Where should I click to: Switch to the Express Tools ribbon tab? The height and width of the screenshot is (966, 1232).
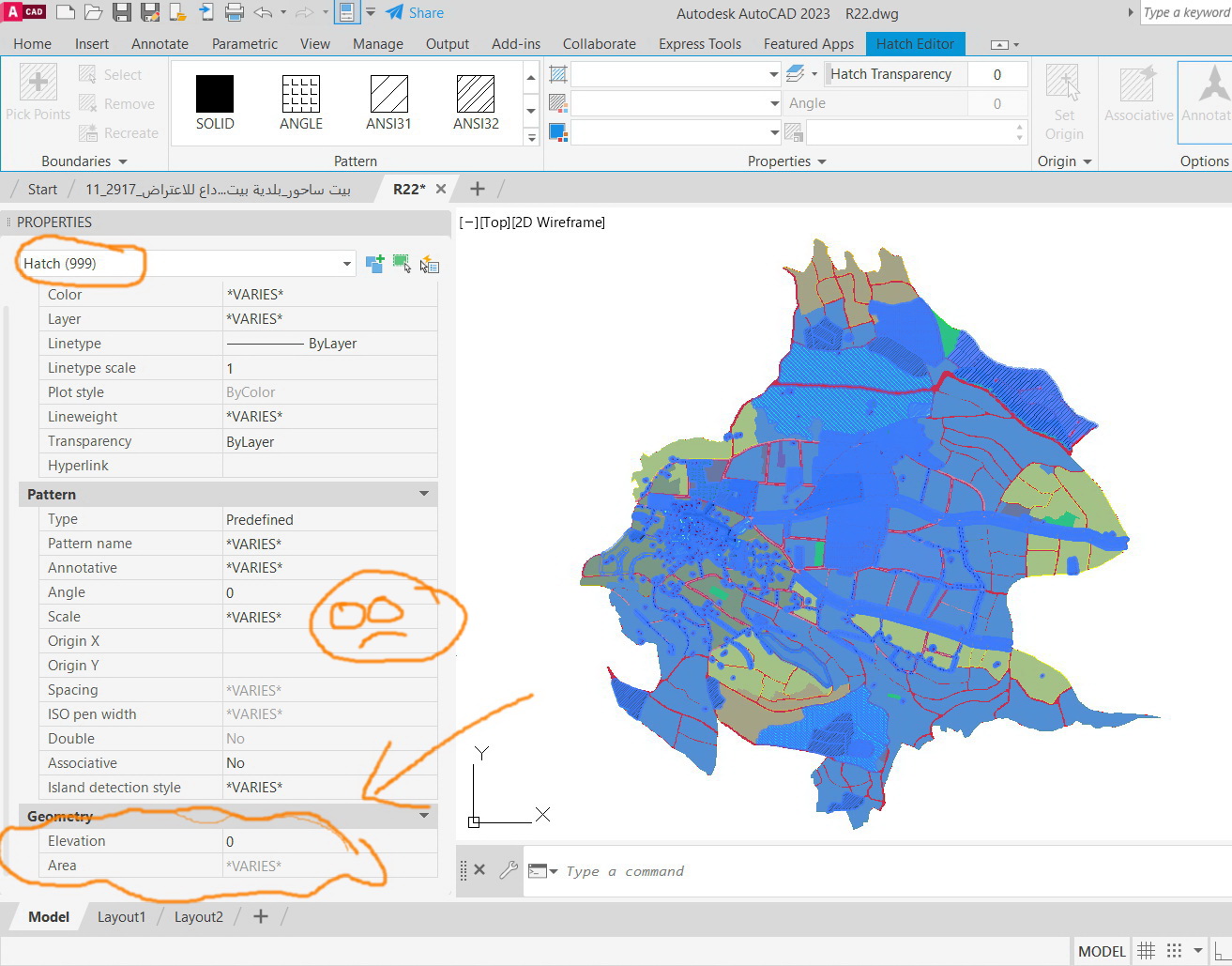(x=699, y=43)
